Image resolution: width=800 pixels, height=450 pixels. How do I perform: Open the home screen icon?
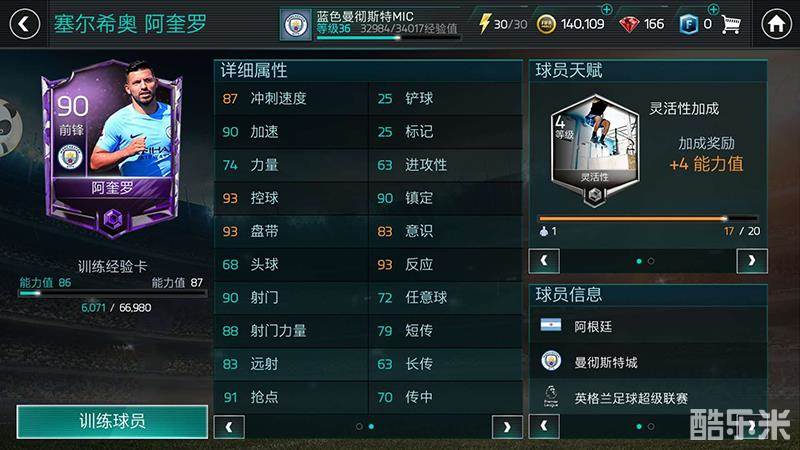[776, 24]
